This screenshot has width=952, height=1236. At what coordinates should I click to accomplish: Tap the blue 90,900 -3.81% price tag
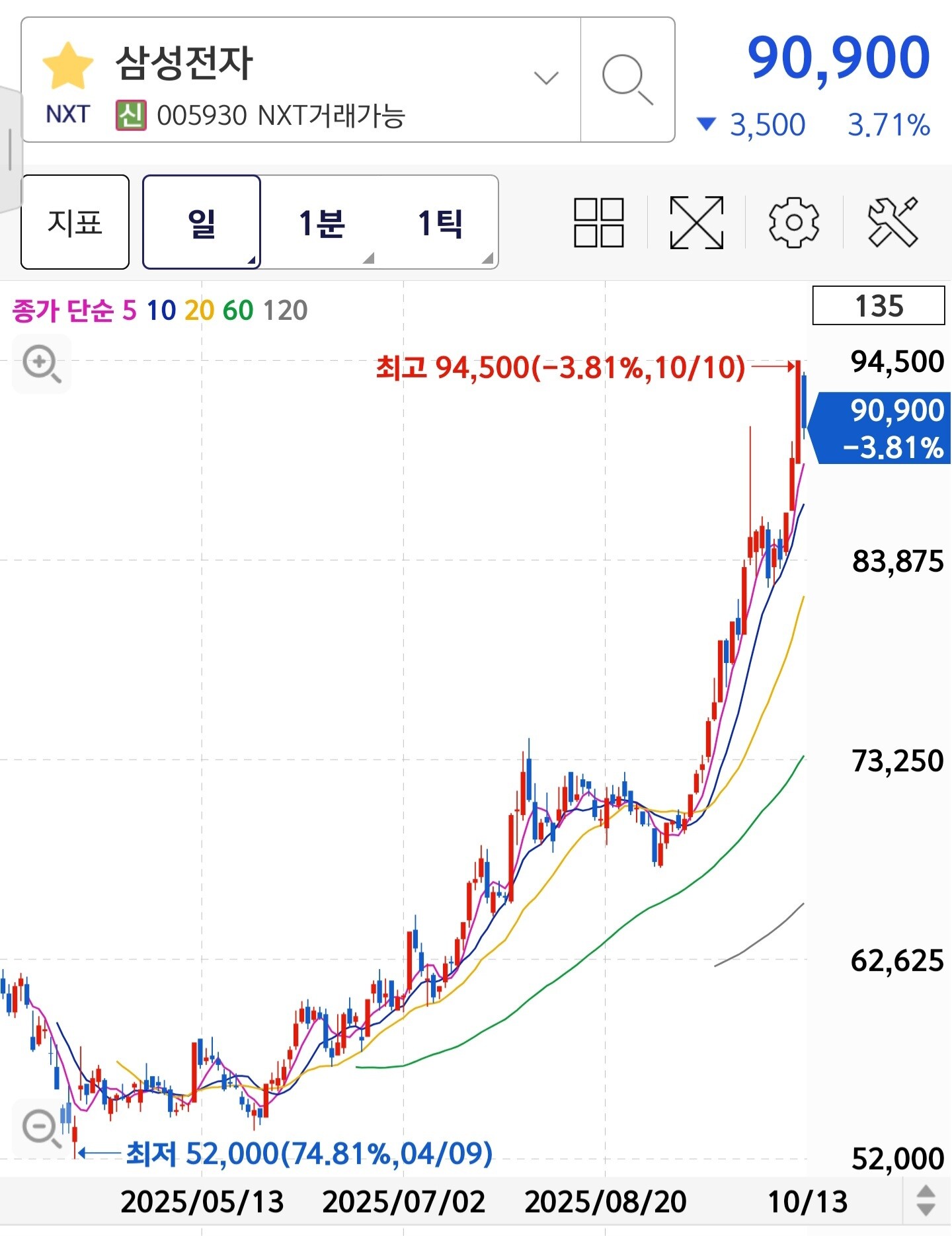click(x=881, y=428)
